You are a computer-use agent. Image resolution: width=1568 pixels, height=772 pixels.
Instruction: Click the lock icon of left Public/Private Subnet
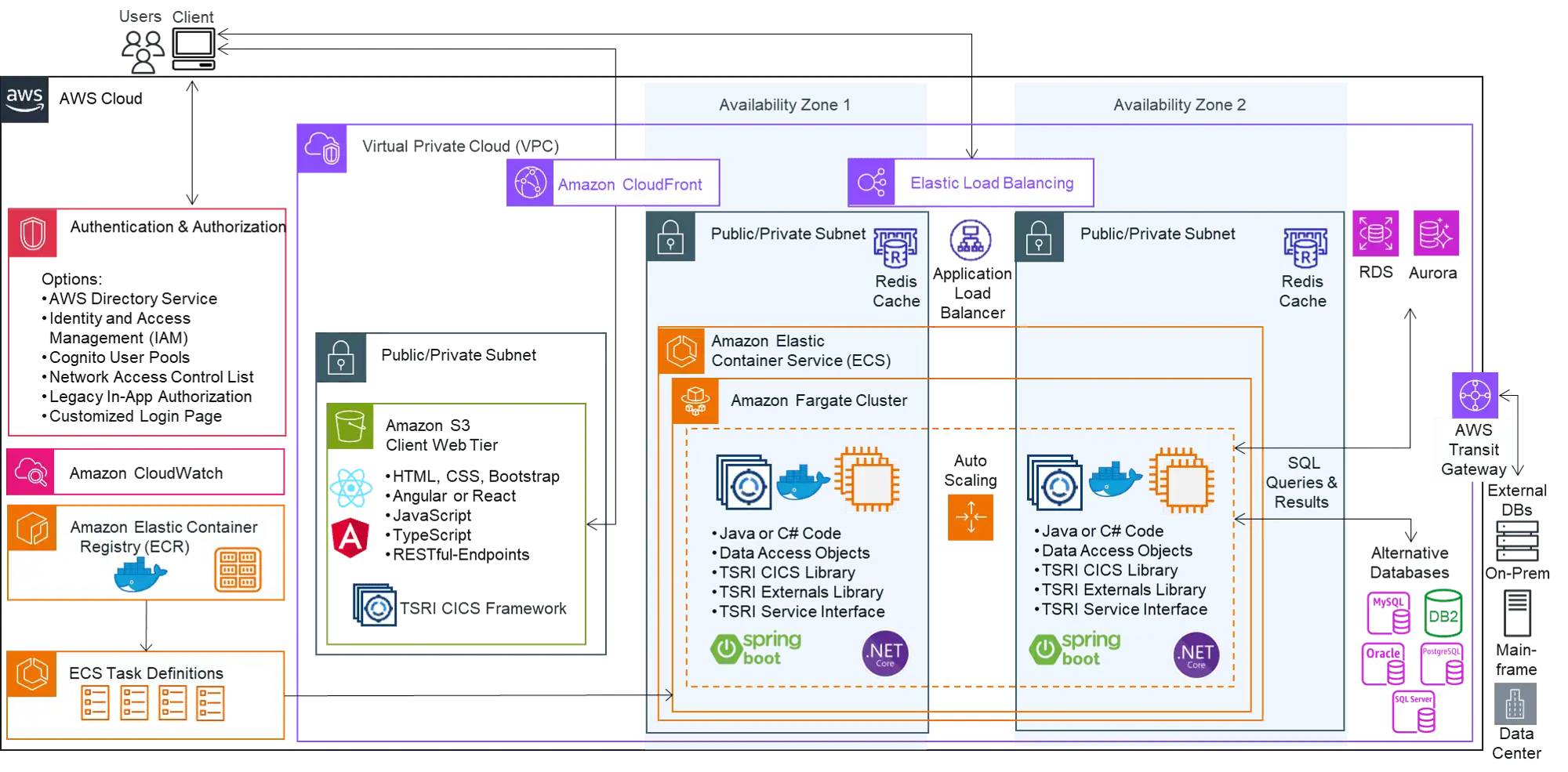pyautogui.click(x=341, y=358)
